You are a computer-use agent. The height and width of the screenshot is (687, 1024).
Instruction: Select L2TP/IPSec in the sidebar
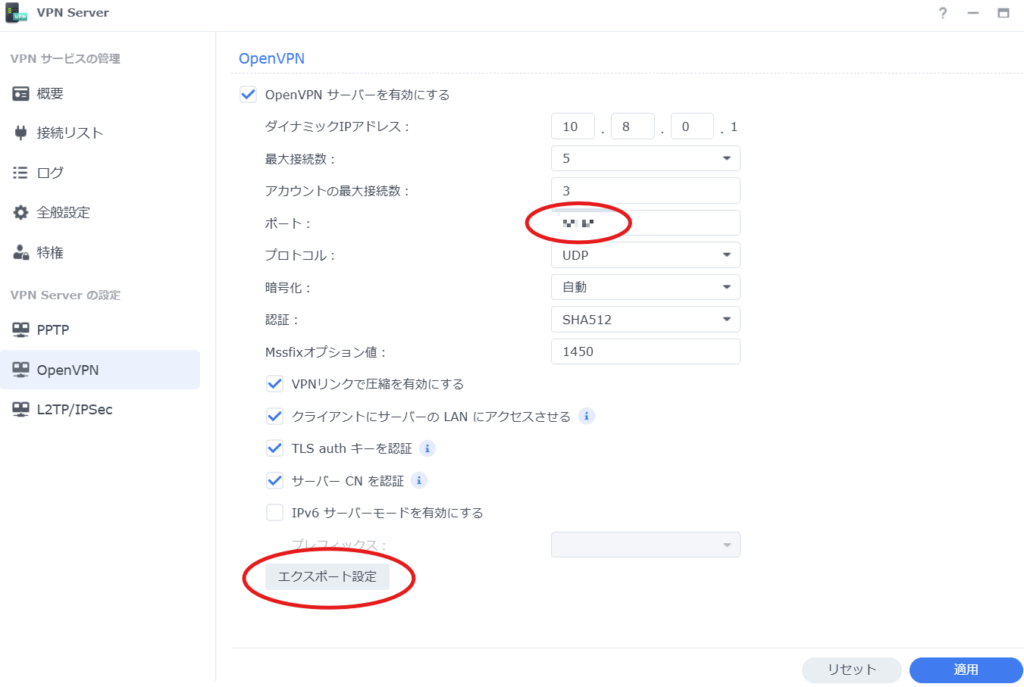[74, 409]
